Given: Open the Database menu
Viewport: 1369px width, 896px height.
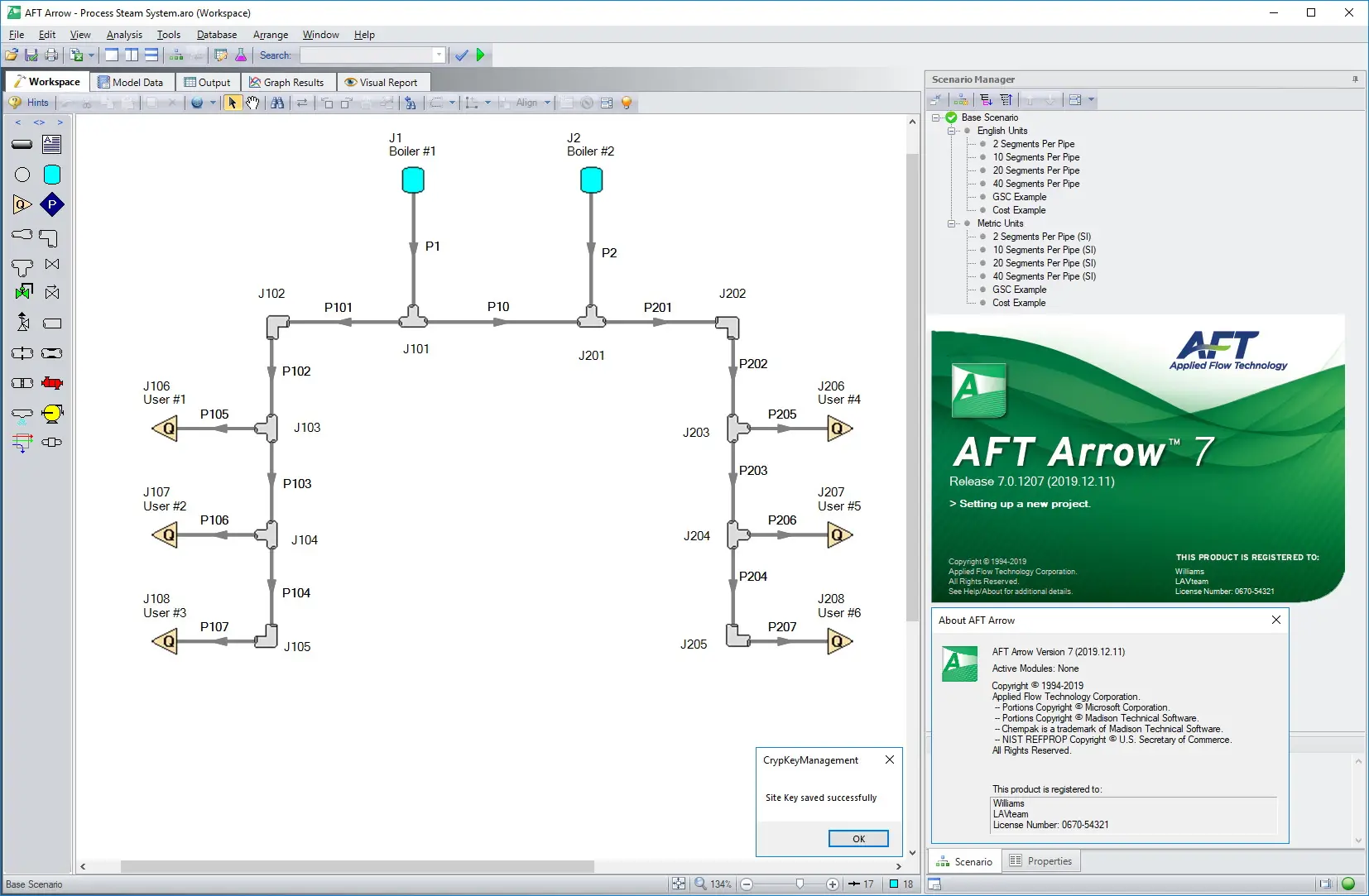Looking at the screenshot, I should coord(217,35).
